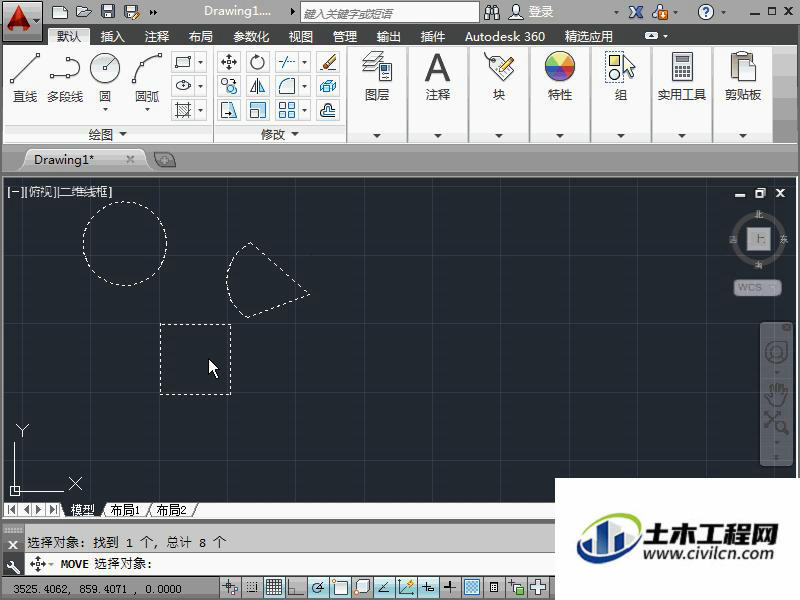Image resolution: width=800 pixels, height=600 pixels.
Task: Expand the quick access toolbar overflow arrows
Action: 154,12
